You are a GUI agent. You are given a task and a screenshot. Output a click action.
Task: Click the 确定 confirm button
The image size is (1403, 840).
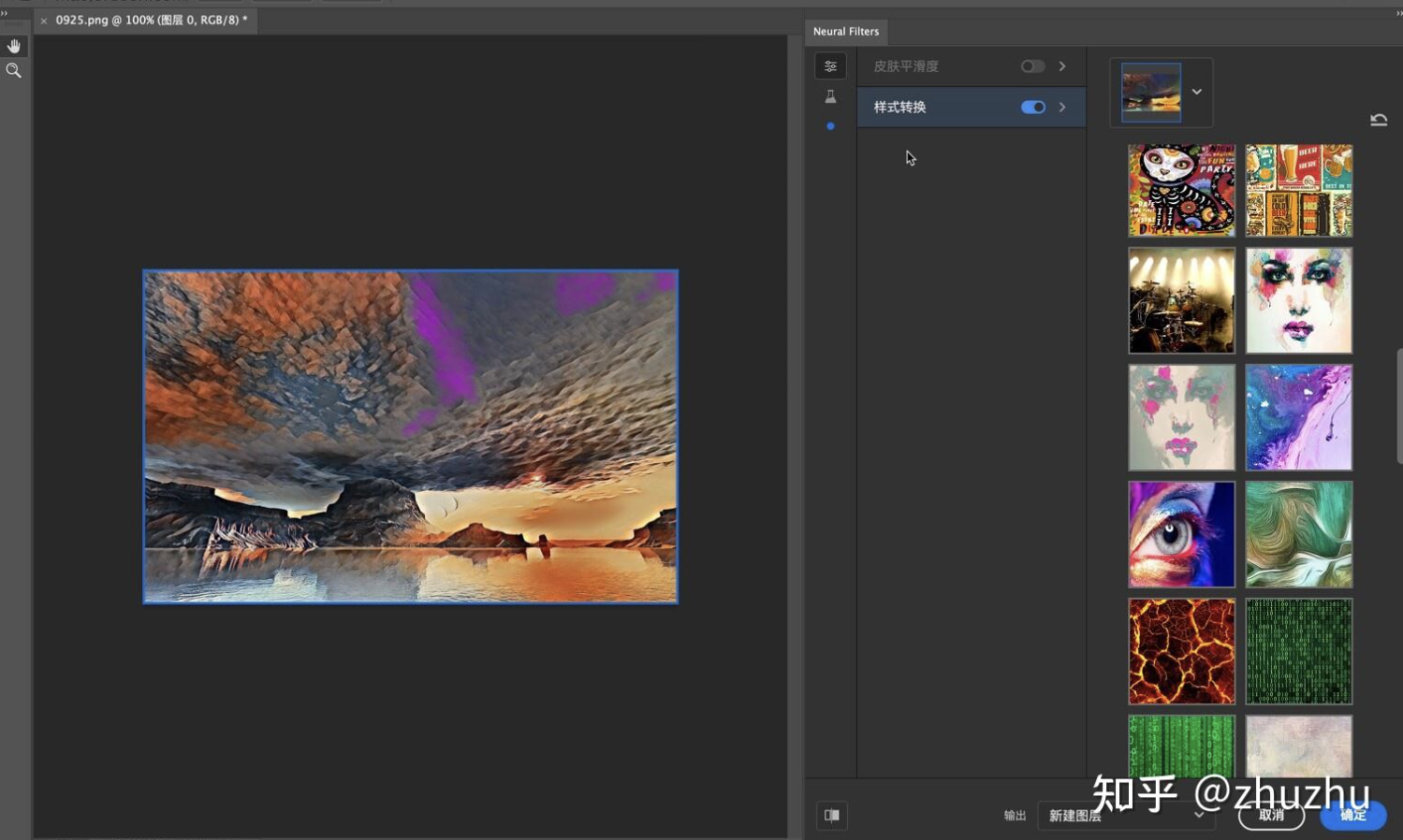coord(1352,816)
